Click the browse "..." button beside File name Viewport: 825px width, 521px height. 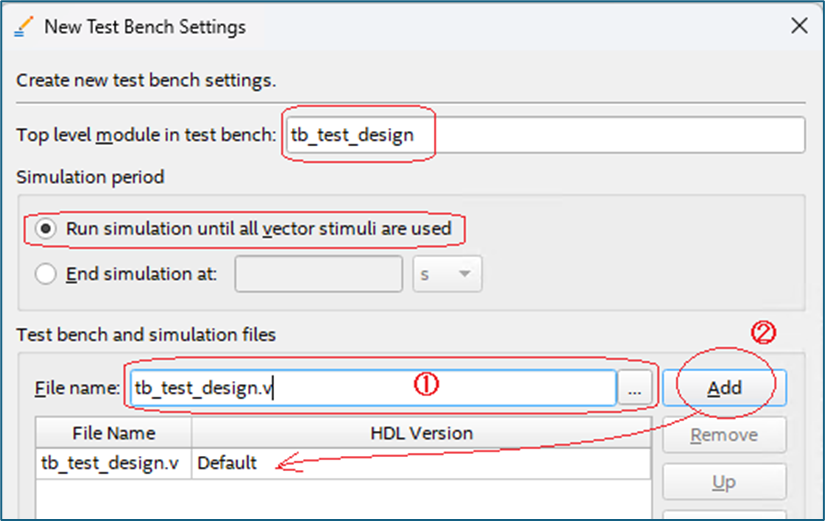coord(635,388)
